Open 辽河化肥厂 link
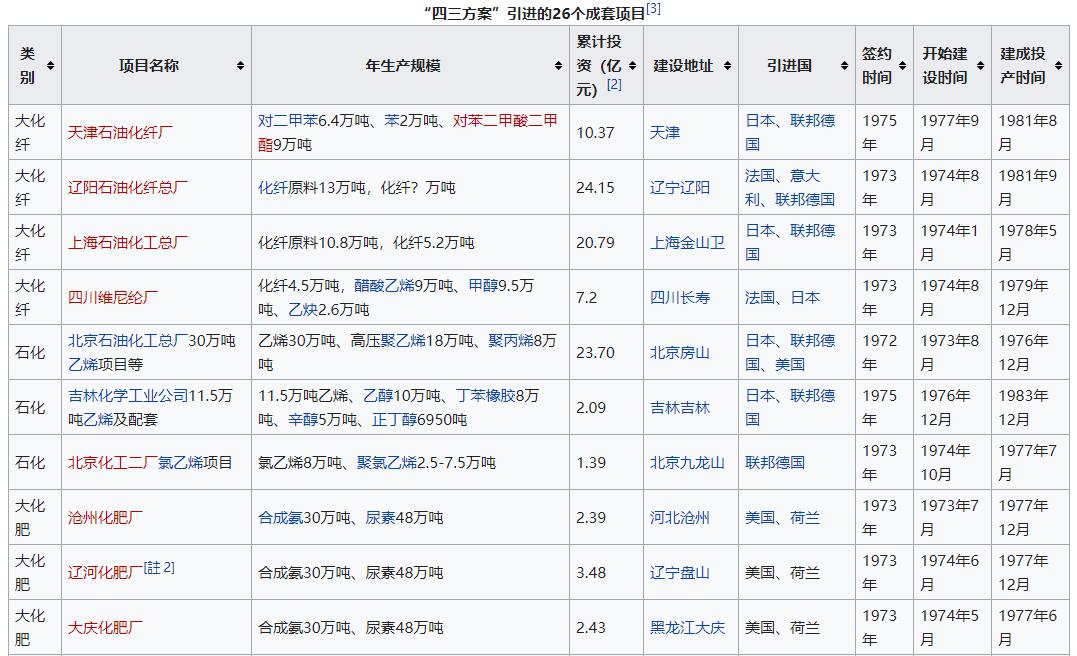The height and width of the screenshot is (656, 1077). (105, 572)
